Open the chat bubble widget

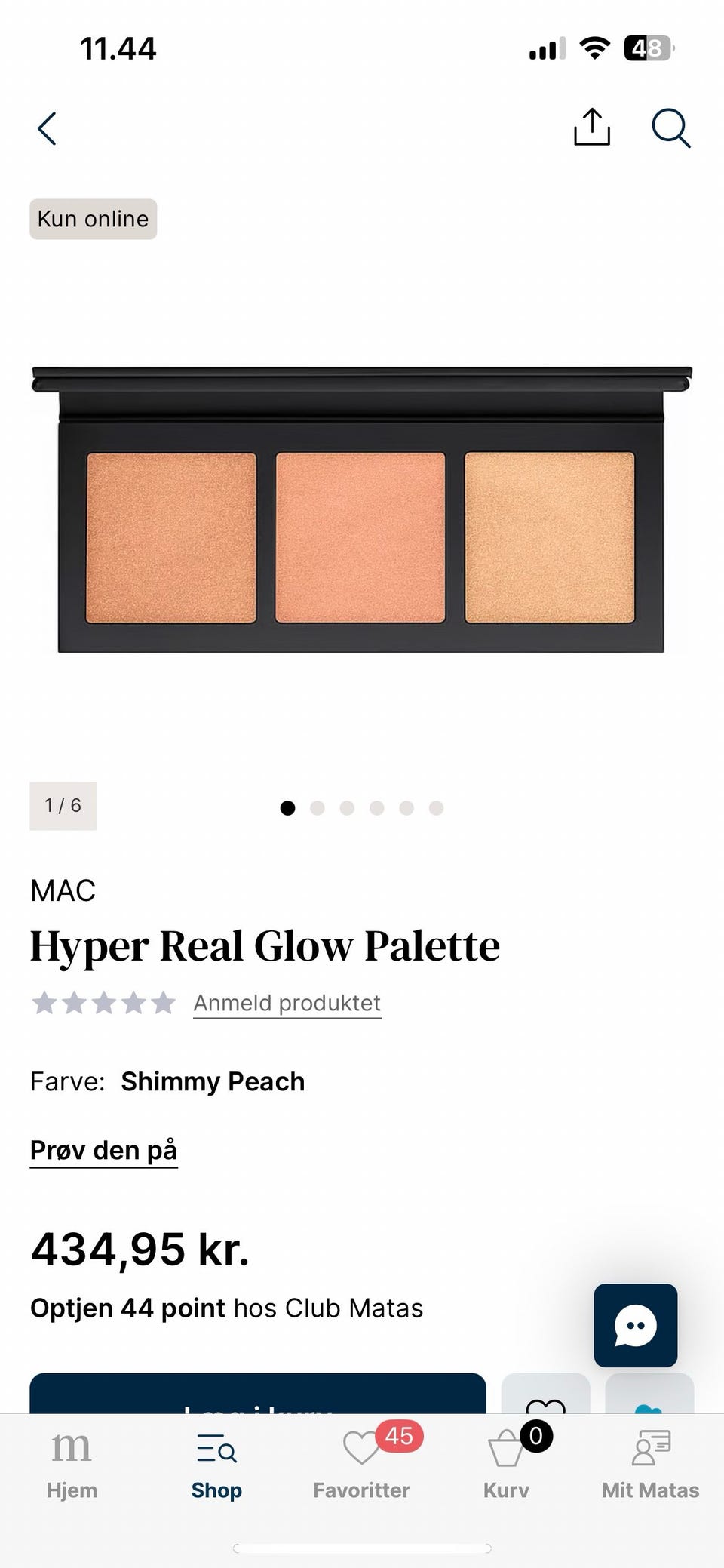point(635,1326)
